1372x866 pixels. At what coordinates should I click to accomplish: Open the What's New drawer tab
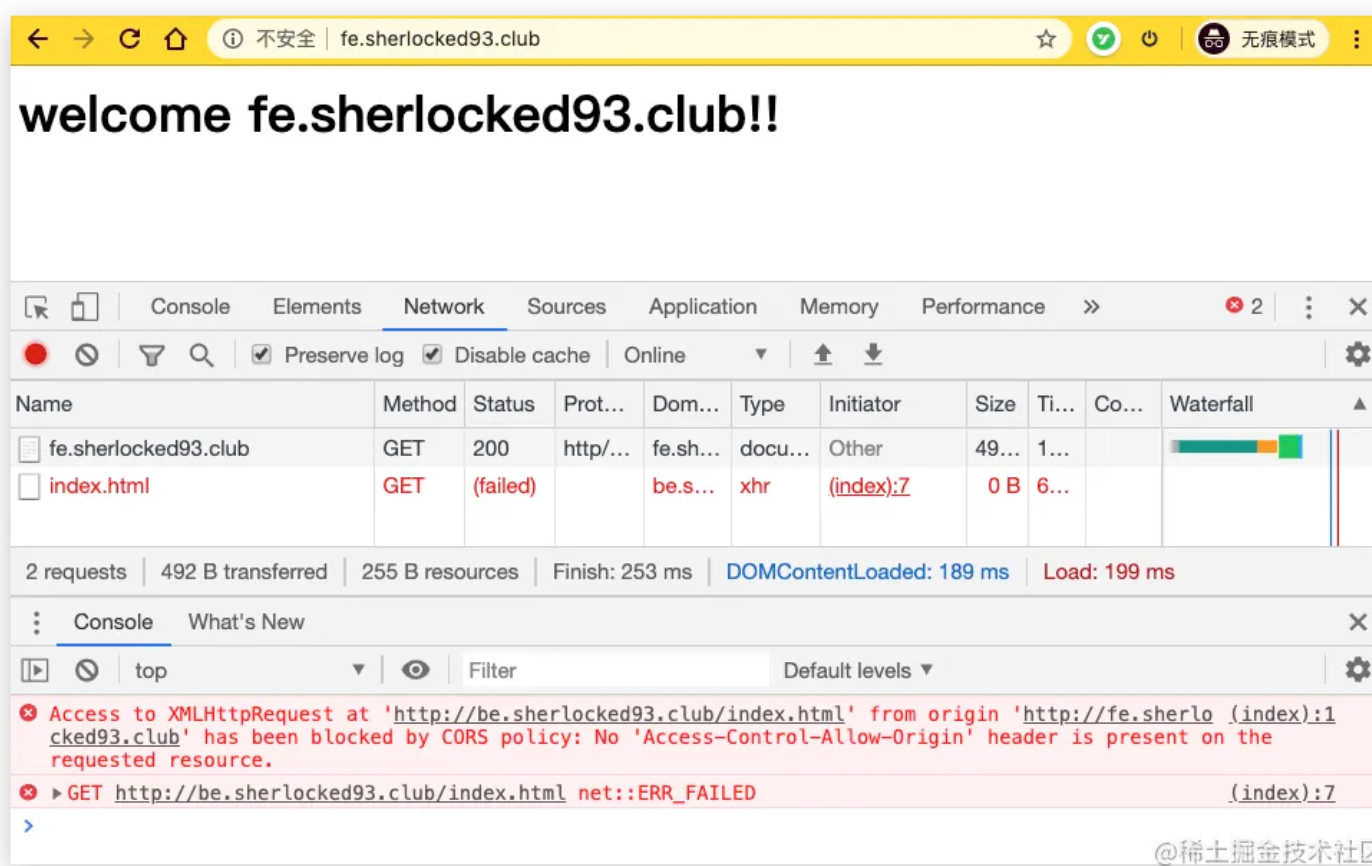pyautogui.click(x=246, y=622)
